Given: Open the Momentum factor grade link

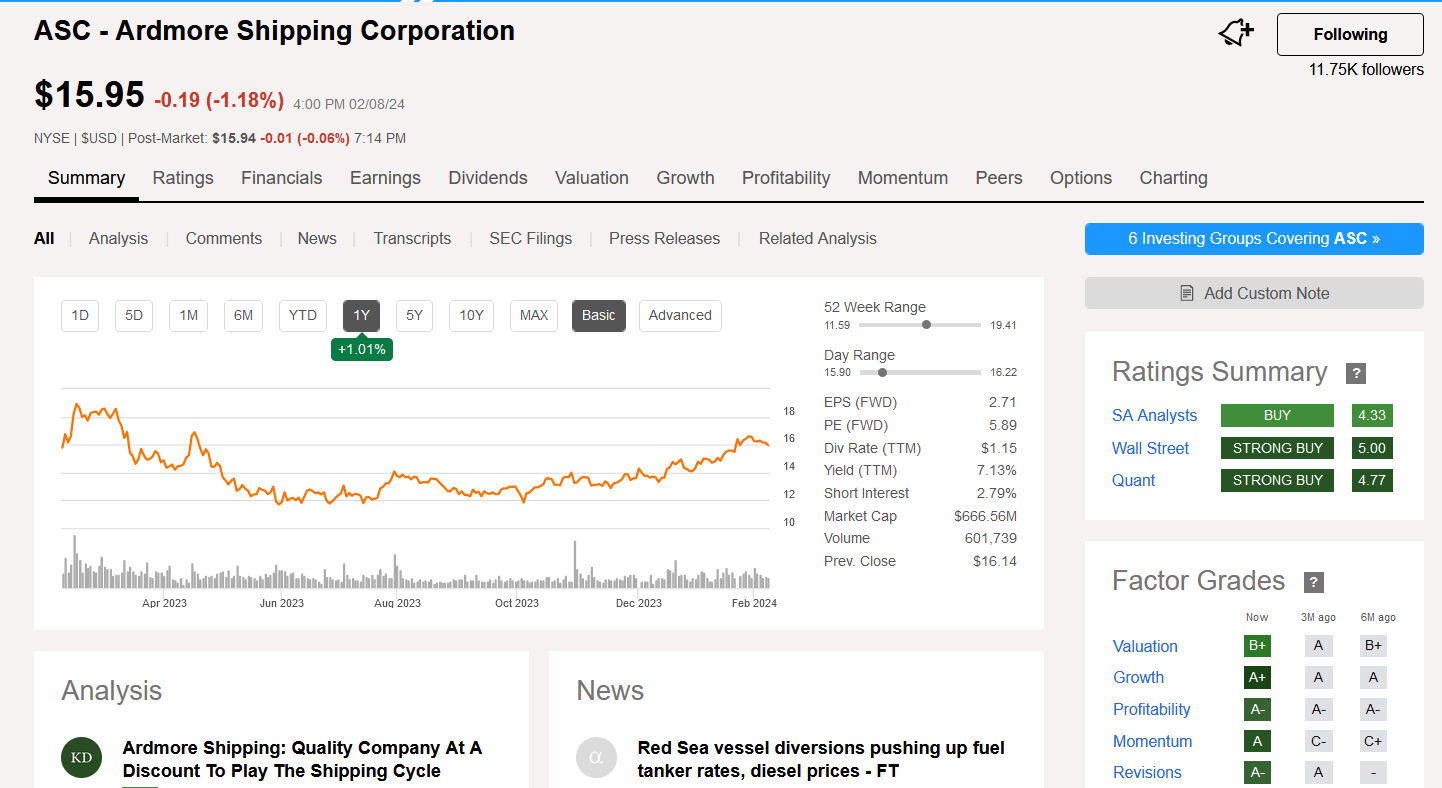Looking at the screenshot, I should click(1153, 741).
